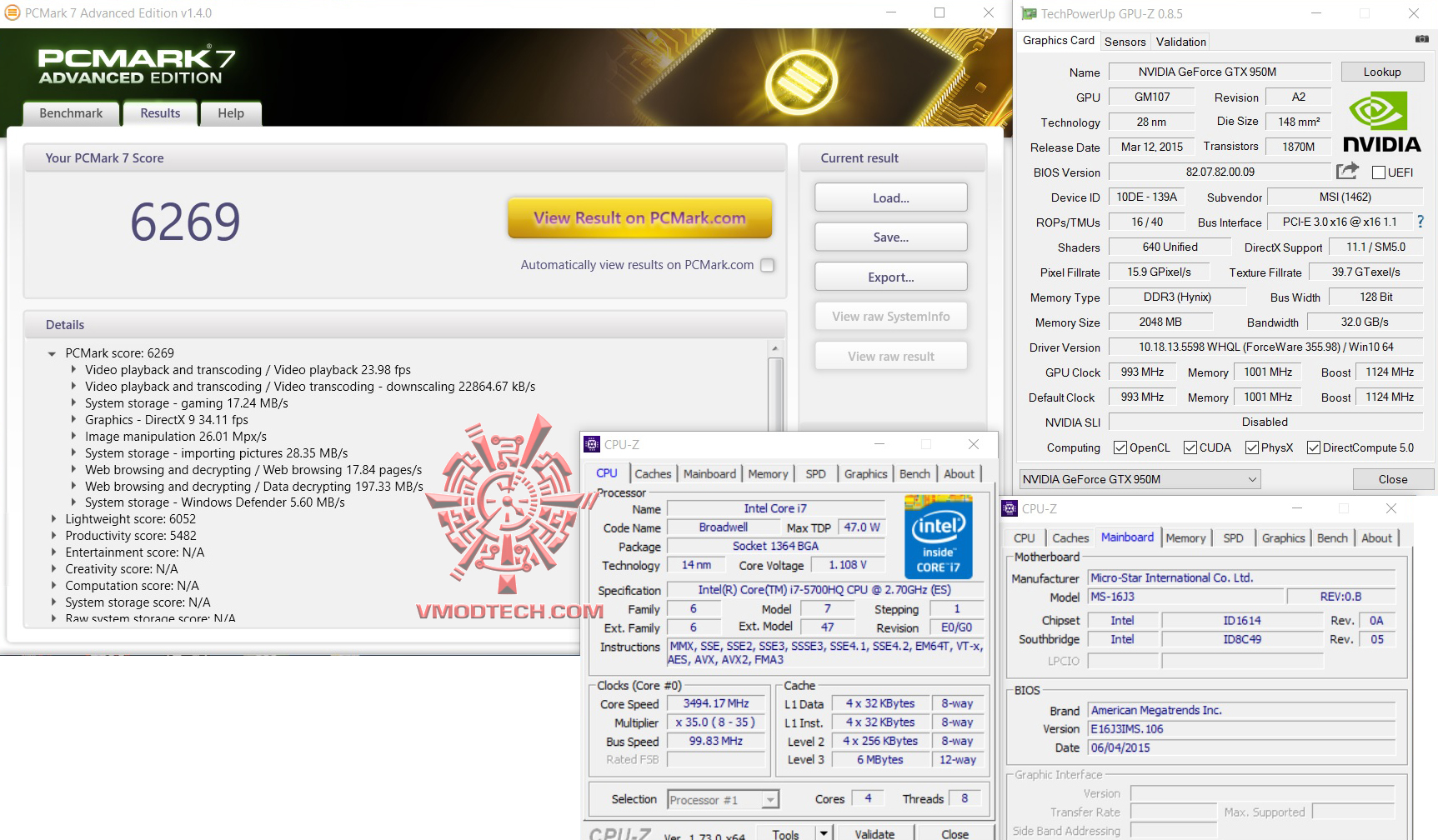Expand the Productivity score: 5482 node
1438x840 pixels.
(53, 536)
